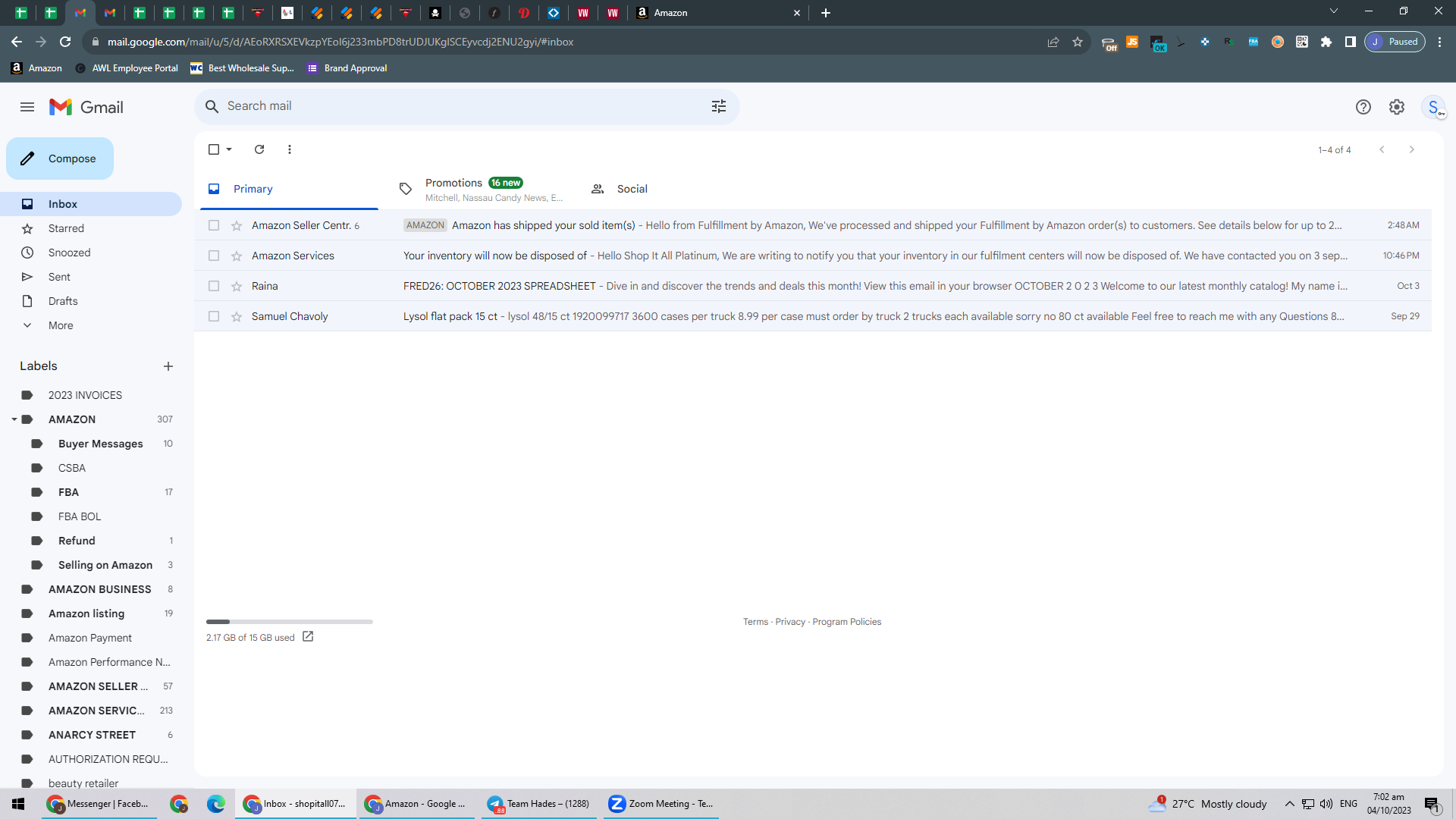This screenshot has width=1456, height=819.
Task: Open the Sent folder
Action: coord(91,277)
